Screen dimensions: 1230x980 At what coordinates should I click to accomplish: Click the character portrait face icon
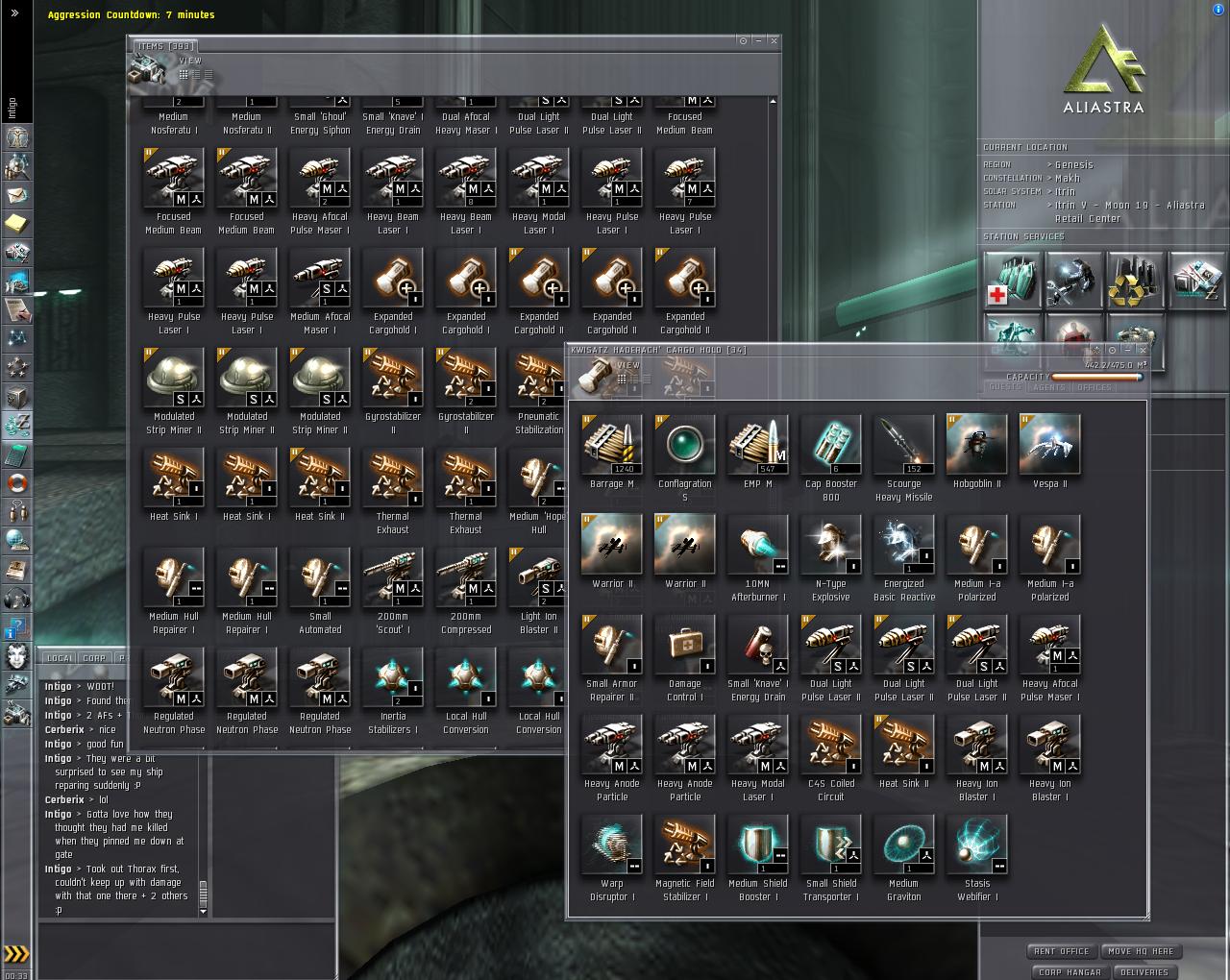pyautogui.click(x=17, y=657)
